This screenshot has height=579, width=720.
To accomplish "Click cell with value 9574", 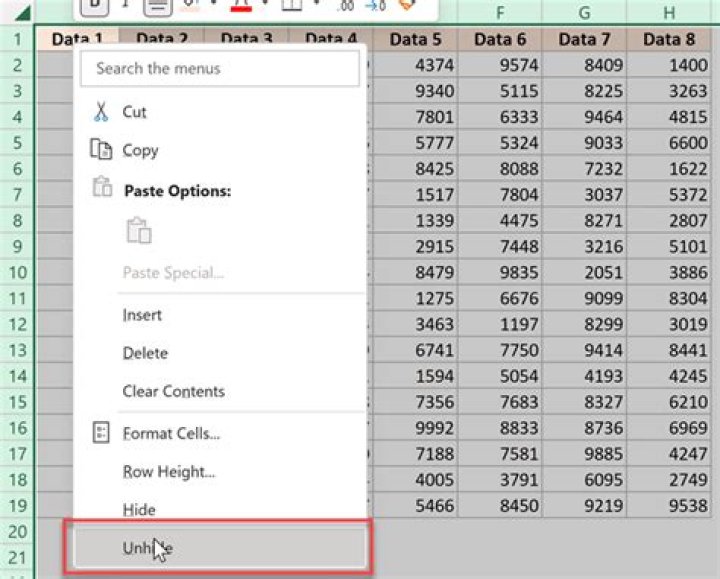I will pyautogui.click(x=500, y=65).
